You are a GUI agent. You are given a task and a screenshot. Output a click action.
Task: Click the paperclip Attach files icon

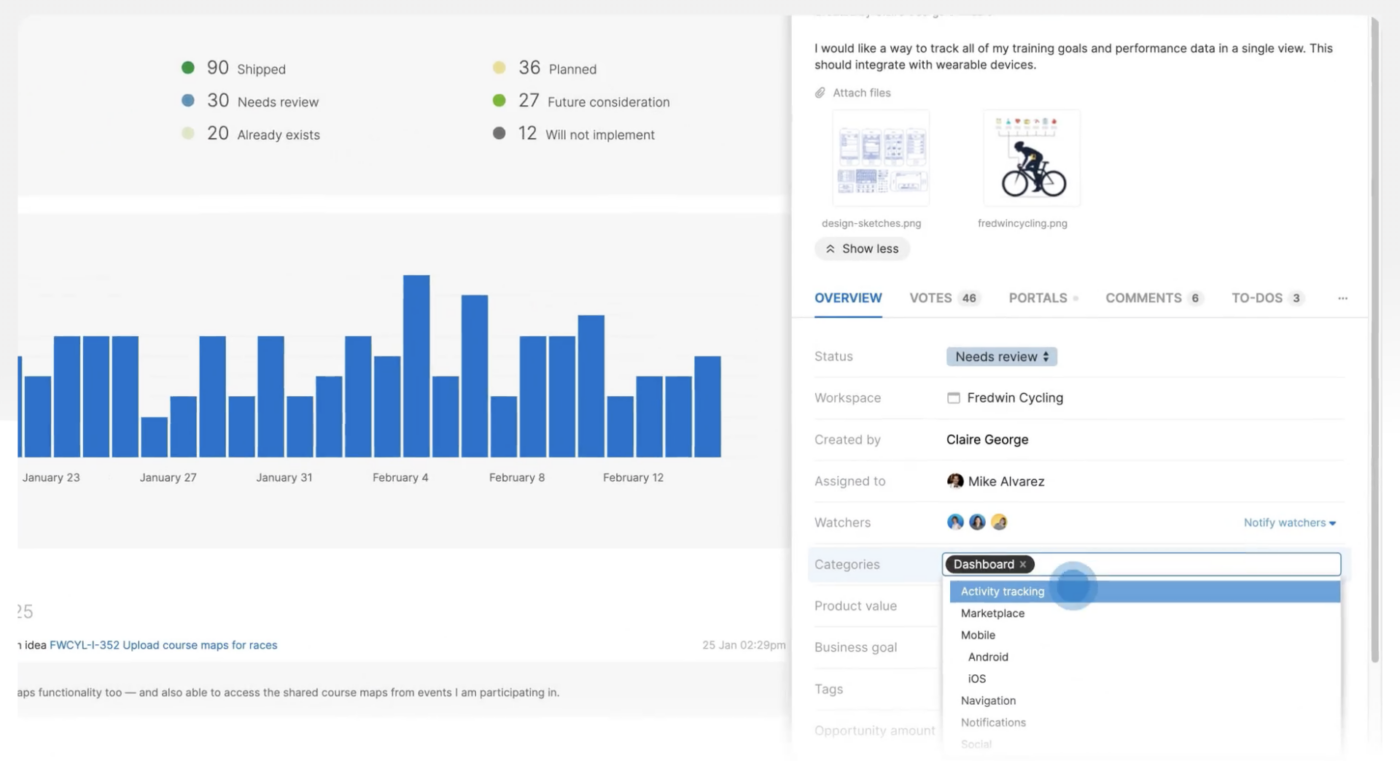821,93
